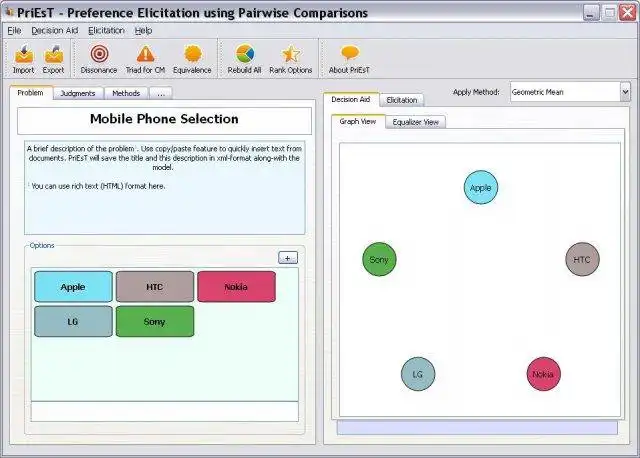
Task: Minimize the PriEsT window
Action: [x=591, y=13]
